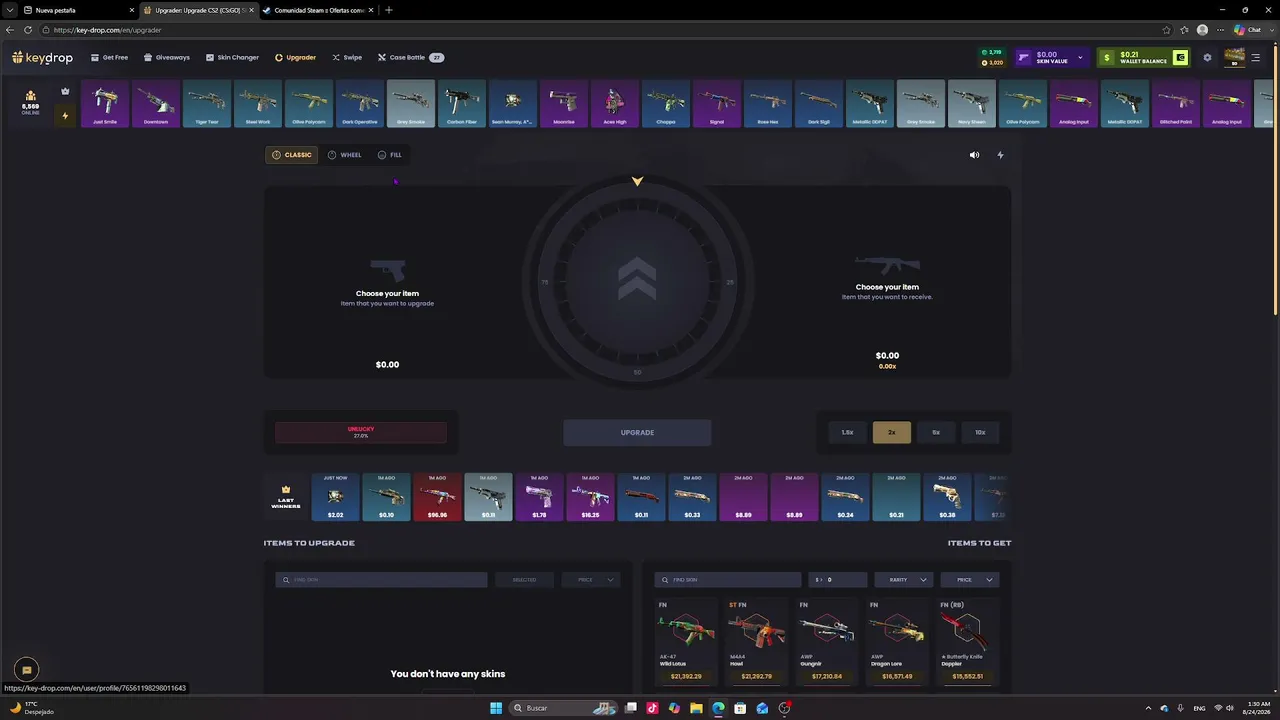Open the hamburger menu icon
The height and width of the screenshot is (720, 1280).
[x=1256, y=58]
